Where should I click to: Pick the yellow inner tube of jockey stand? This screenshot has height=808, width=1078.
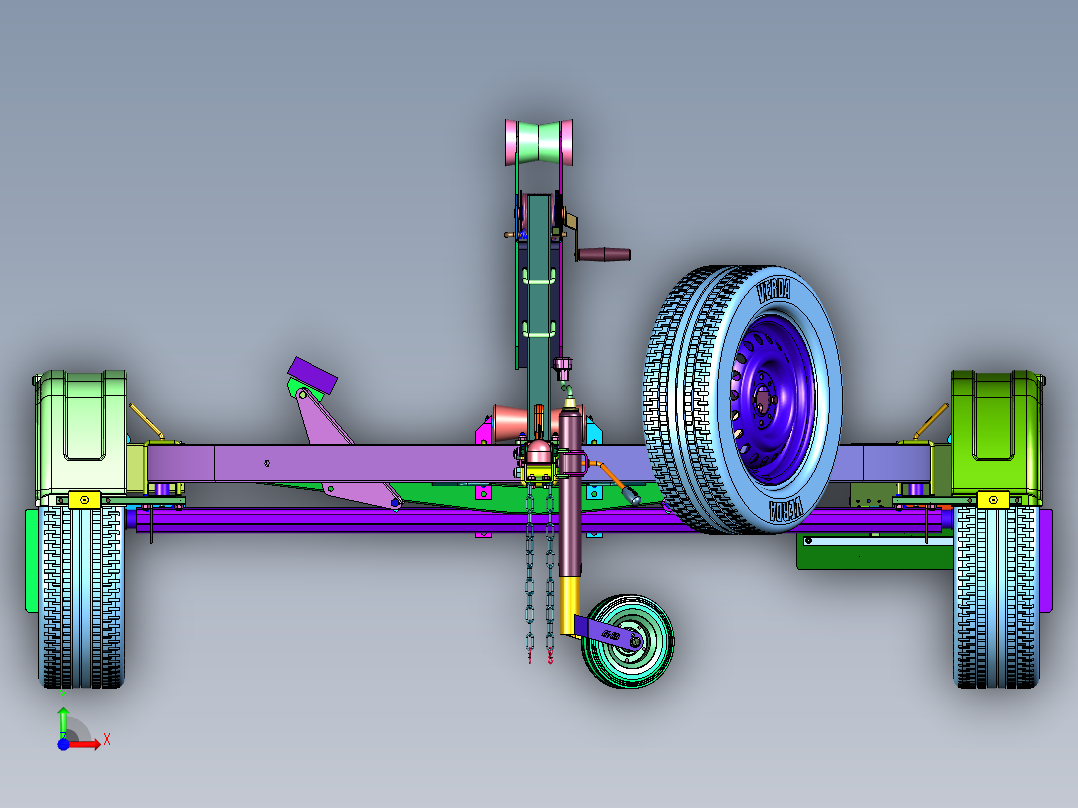point(569,605)
